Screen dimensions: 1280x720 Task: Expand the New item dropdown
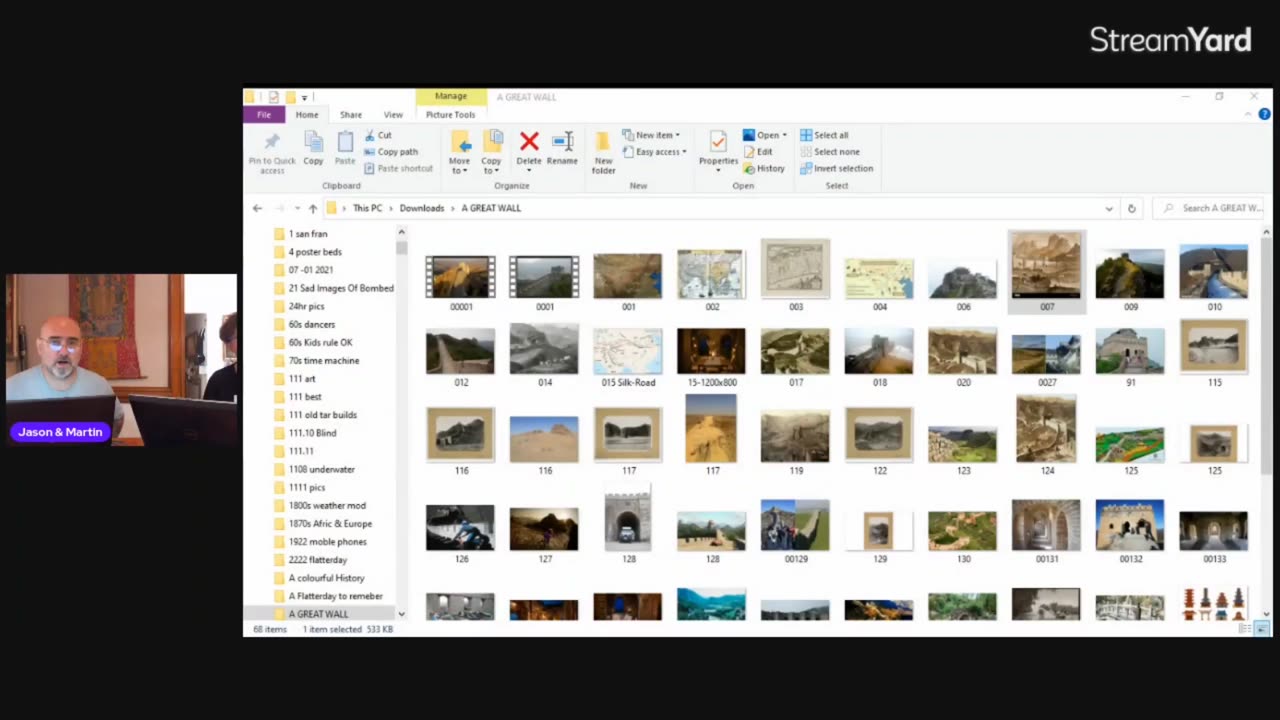(651, 135)
